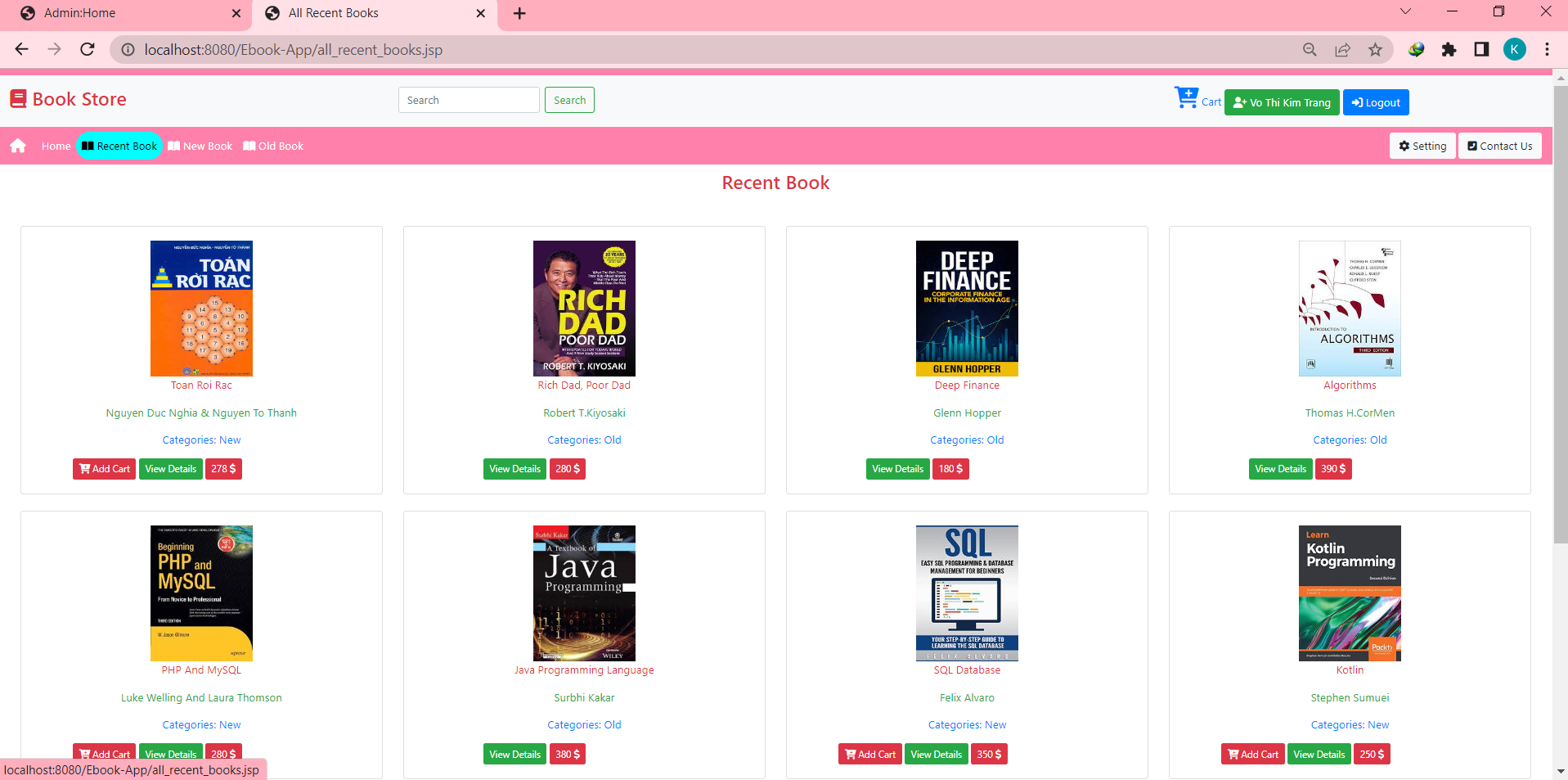Go to the Old Book section
Image resolution: width=1568 pixels, height=780 pixels.
(273, 146)
